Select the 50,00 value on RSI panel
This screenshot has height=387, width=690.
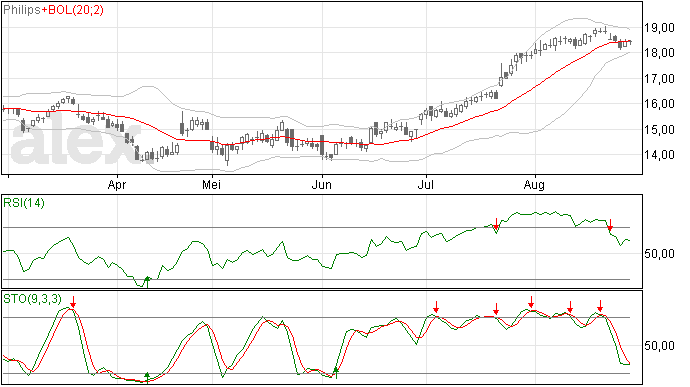tap(659, 254)
